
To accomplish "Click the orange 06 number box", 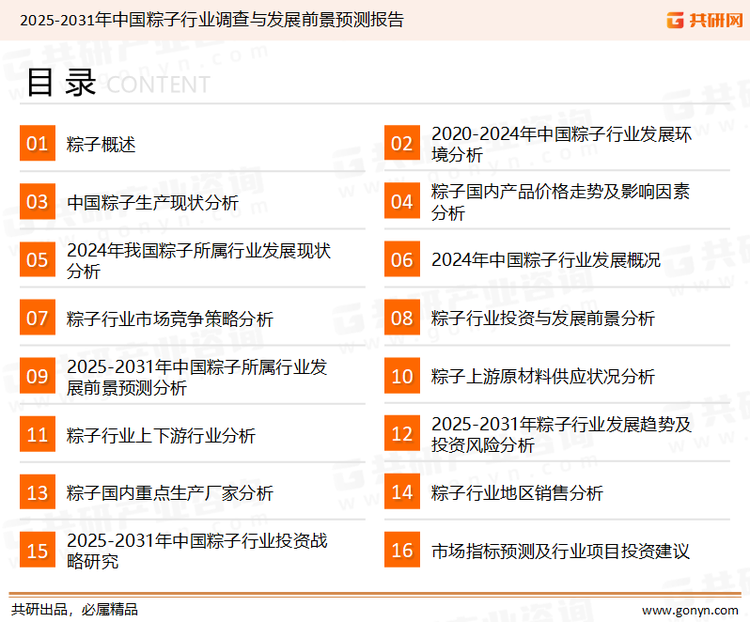I will tap(402, 259).
